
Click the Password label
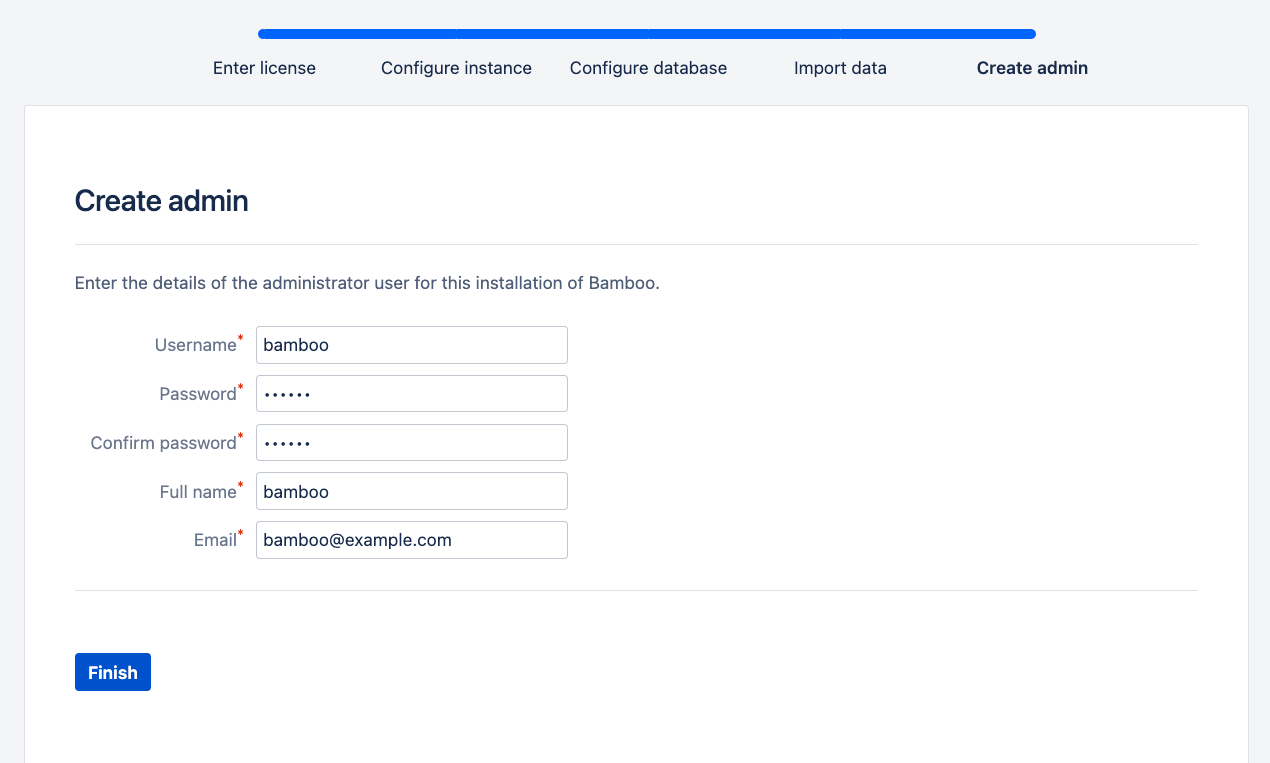pos(200,394)
